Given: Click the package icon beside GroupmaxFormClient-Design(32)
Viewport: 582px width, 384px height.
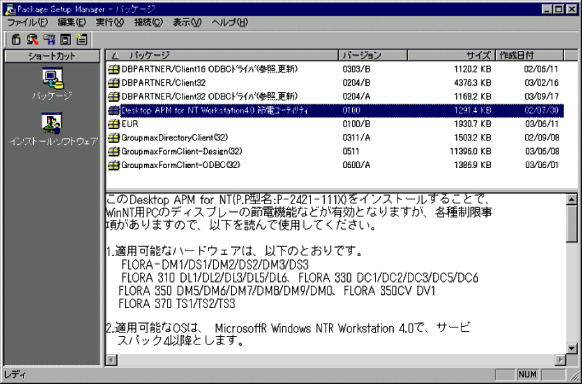Looking at the screenshot, I should [x=114, y=151].
